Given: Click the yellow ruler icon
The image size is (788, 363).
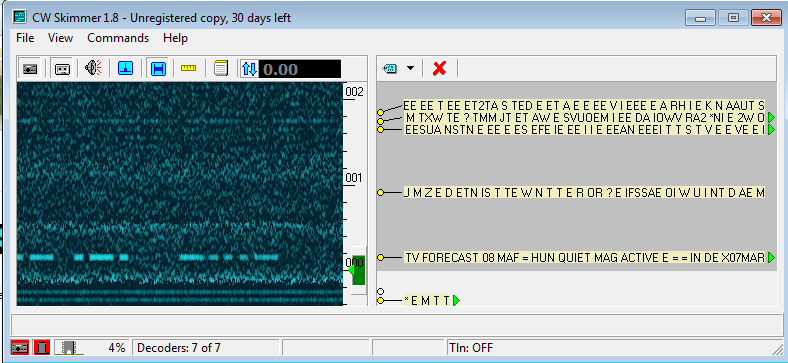Looking at the screenshot, I should pos(188,68).
